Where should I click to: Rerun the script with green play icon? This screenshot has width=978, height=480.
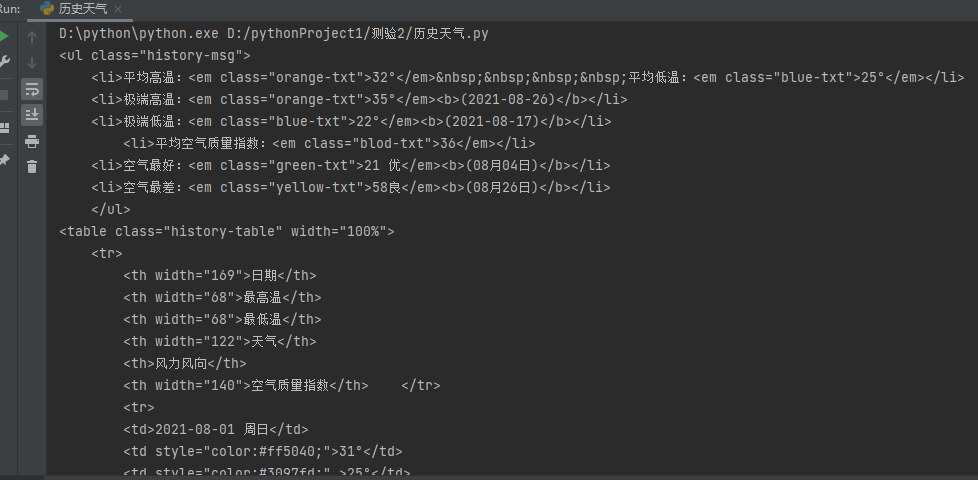click(x=4, y=36)
